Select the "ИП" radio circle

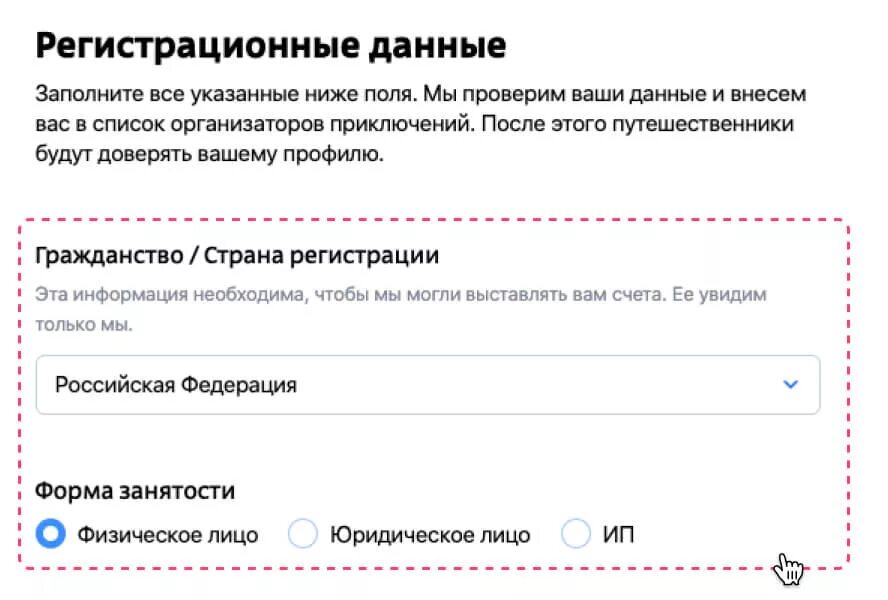click(x=575, y=534)
